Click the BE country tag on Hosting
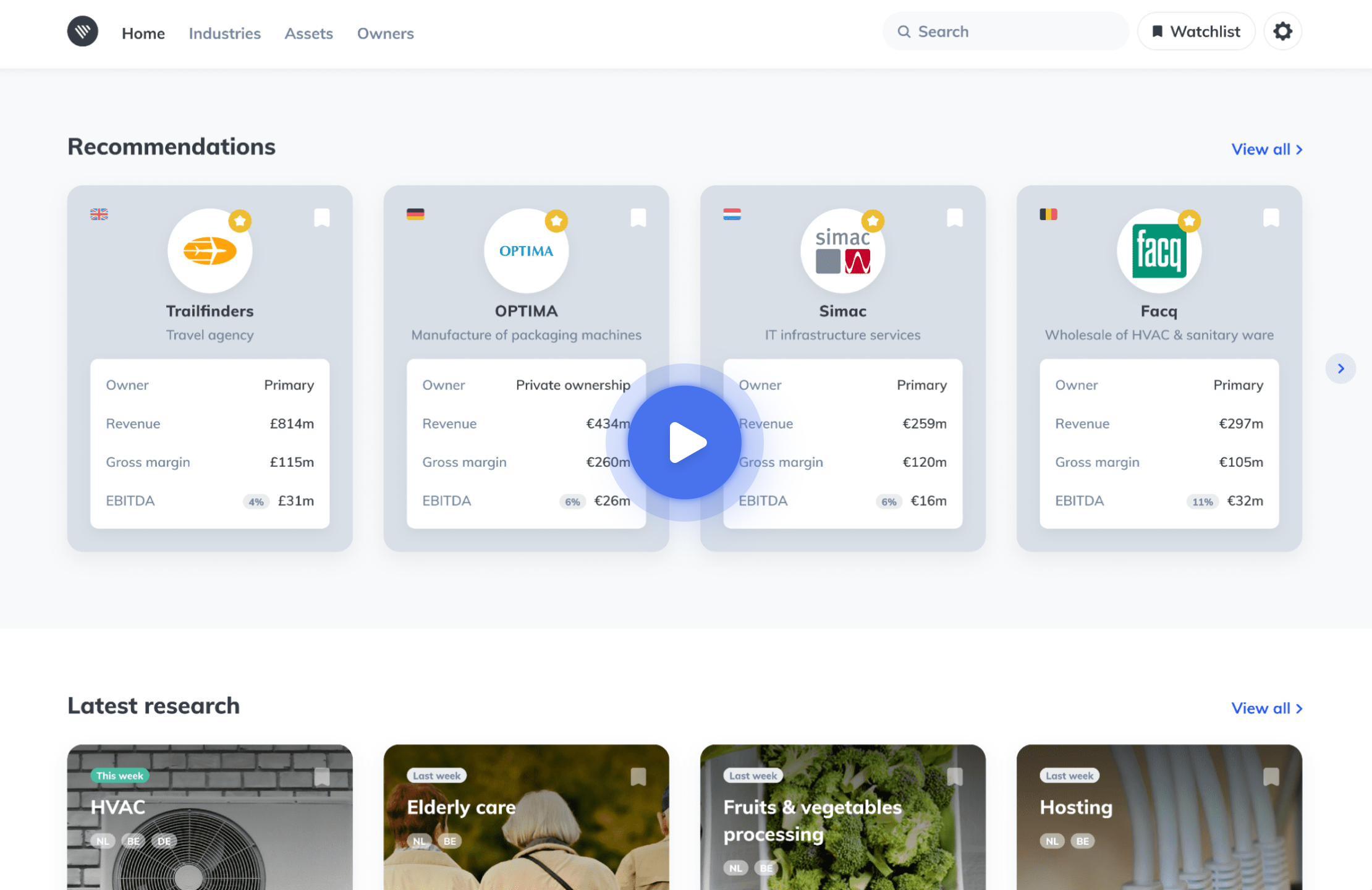 pyautogui.click(x=1083, y=841)
